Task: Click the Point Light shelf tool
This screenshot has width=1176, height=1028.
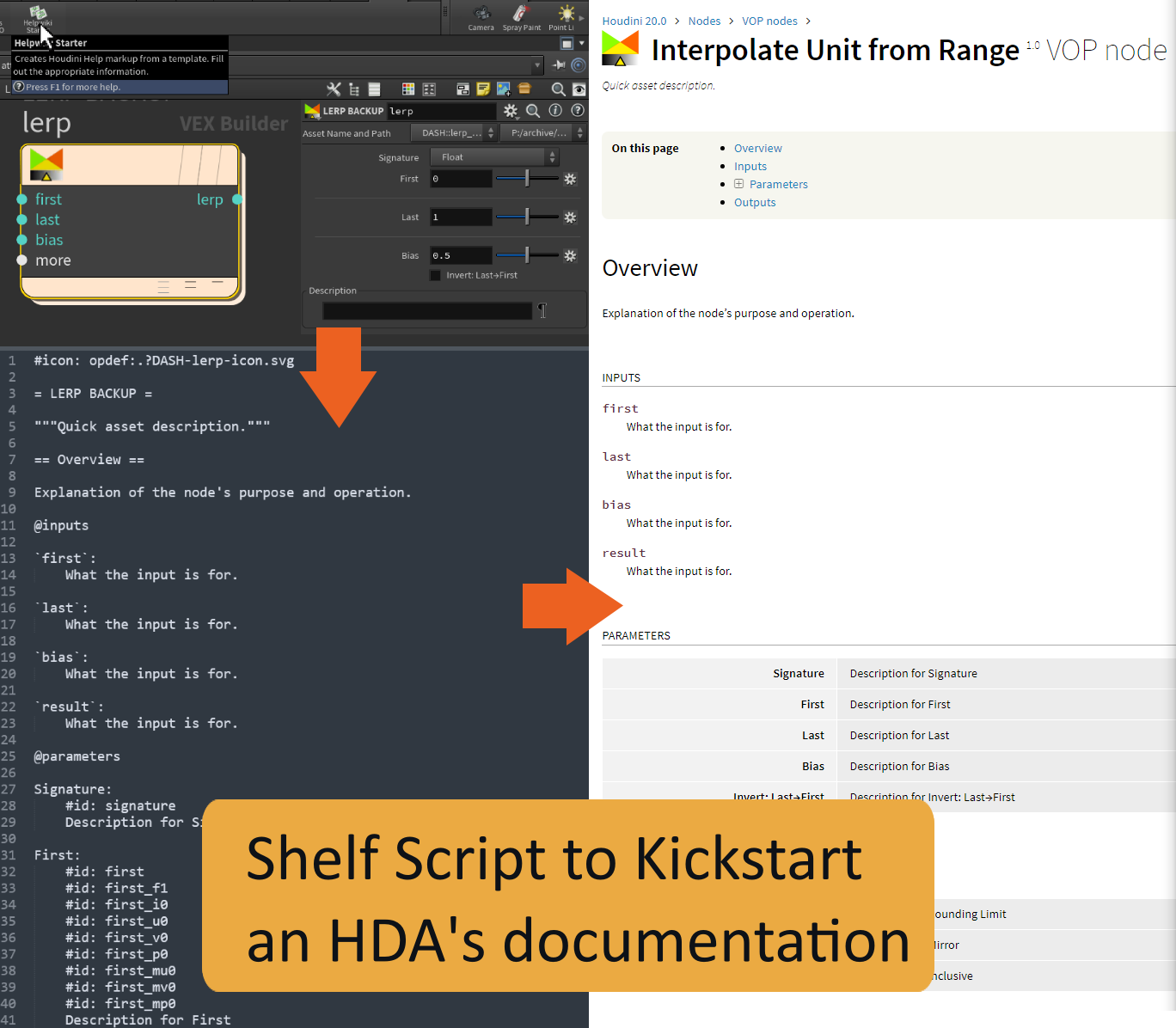Action: click(563, 18)
